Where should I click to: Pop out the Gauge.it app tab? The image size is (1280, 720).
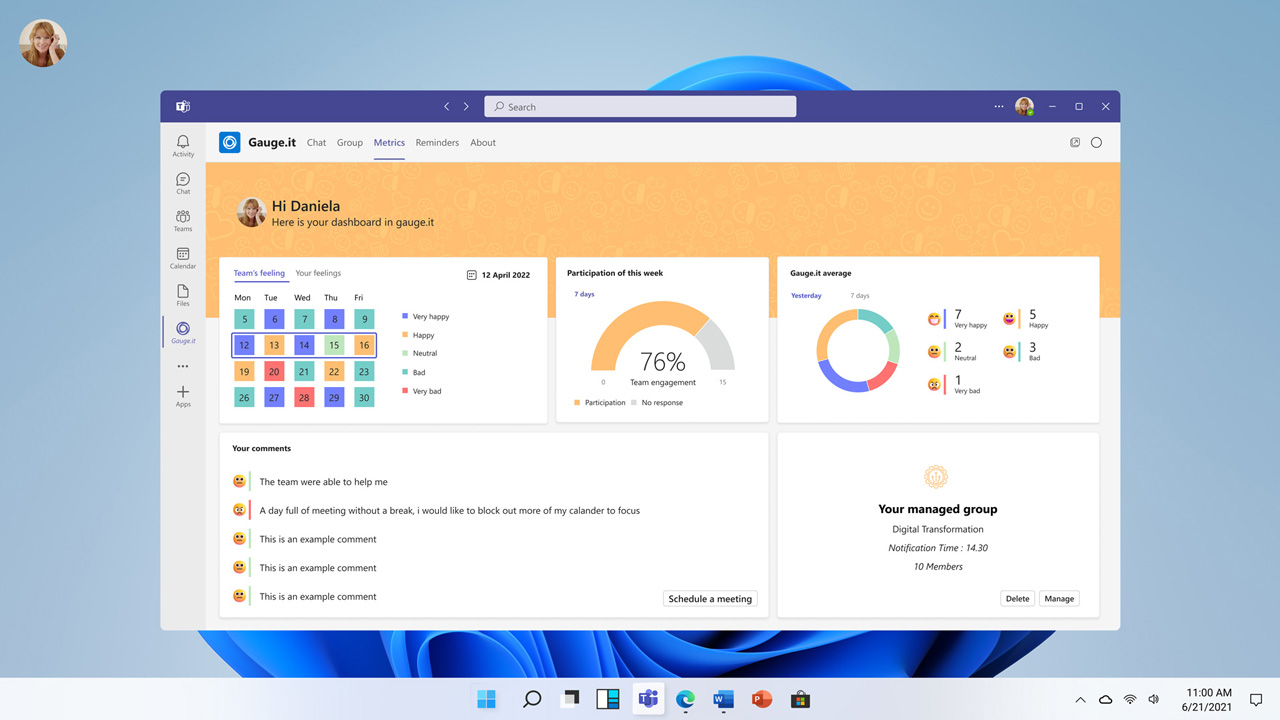point(1075,142)
